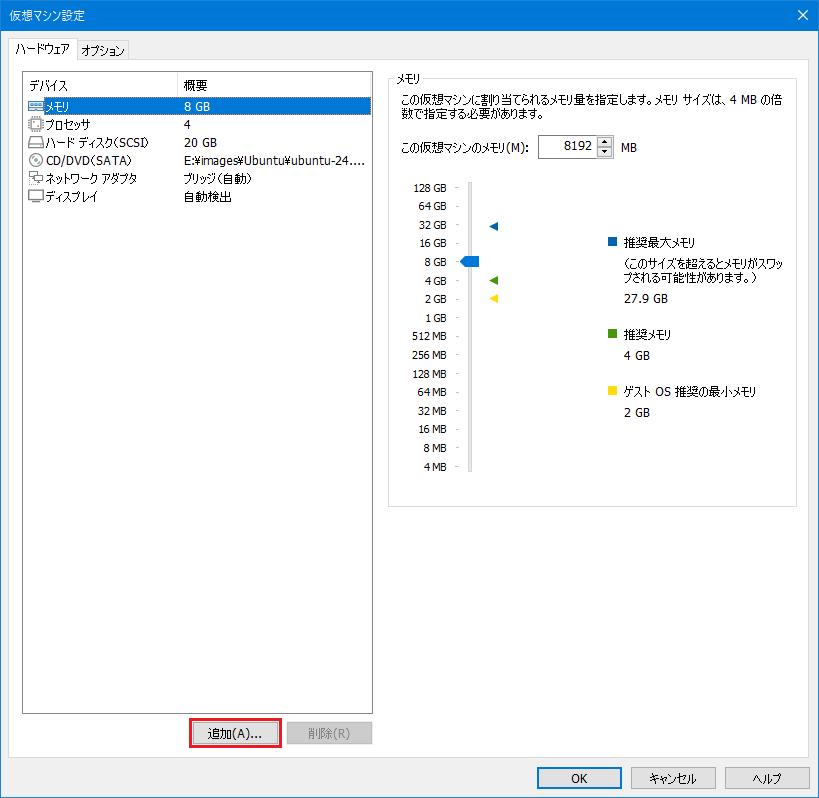Click the memory slider thumb at 8 GB
Image resolution: width=819 pixels, height=798 pixels.
(470, 262)
